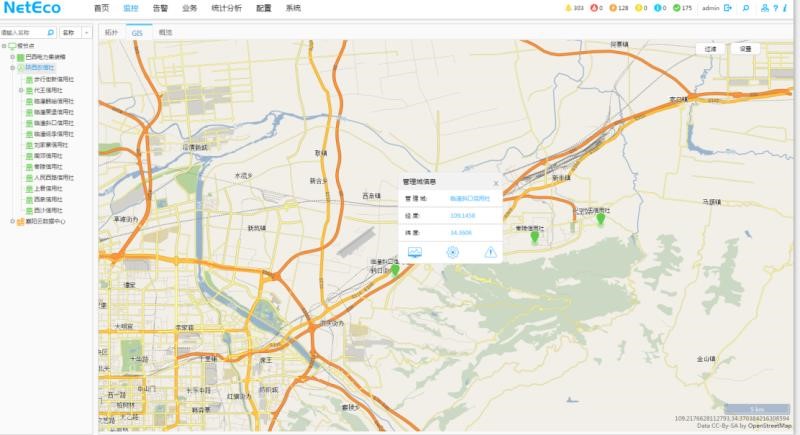The width and height of the screenshot is (800, 435).
Task: Click the search icon in tree filter box
Action: 50,33
